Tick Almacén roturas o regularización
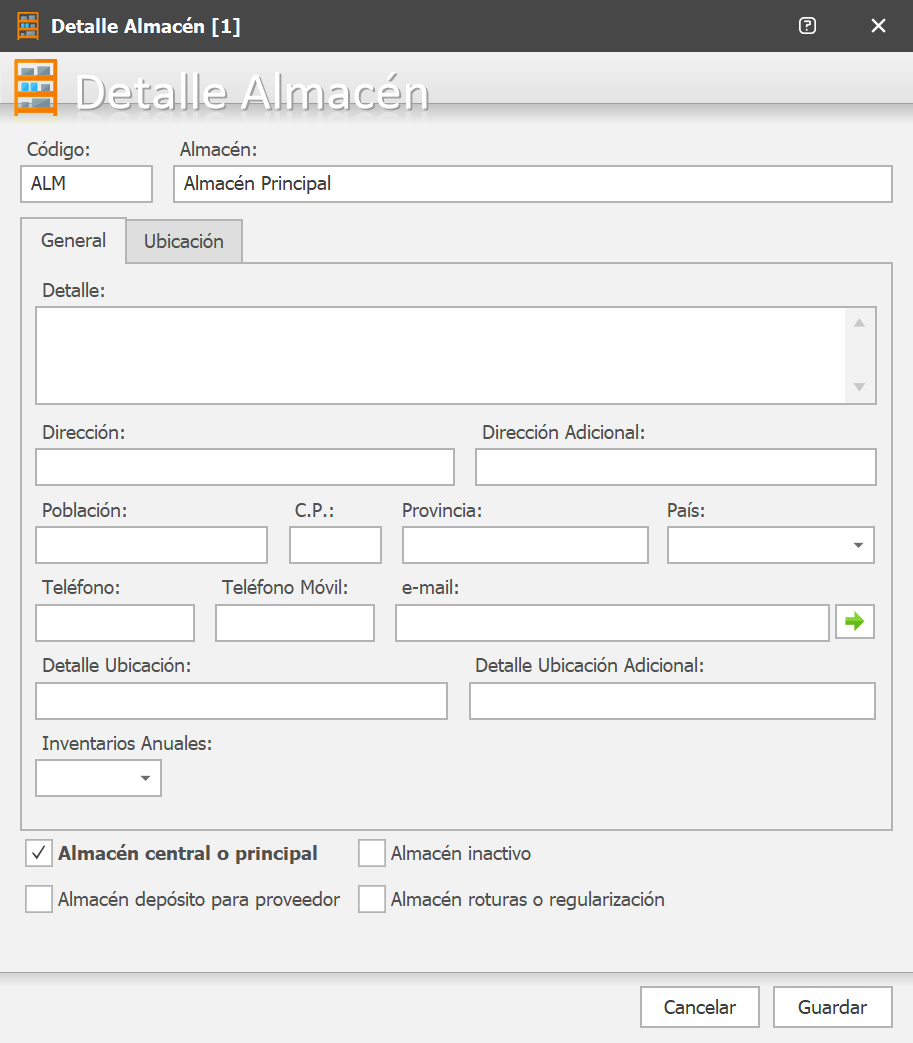This screenshot has width=913, height=1043. [x=372, y=899]
